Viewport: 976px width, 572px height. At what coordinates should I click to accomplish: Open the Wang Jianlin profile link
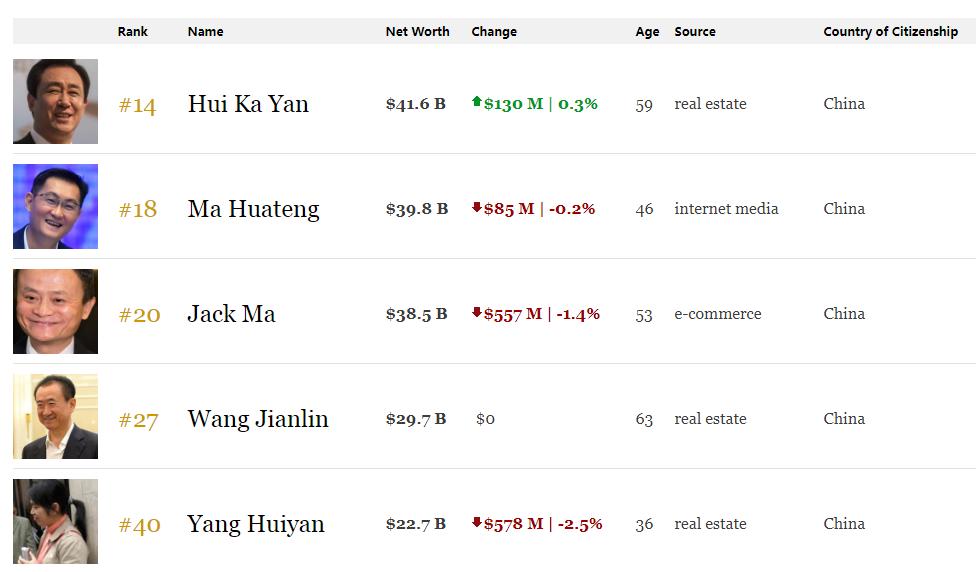tap(257, 419)
